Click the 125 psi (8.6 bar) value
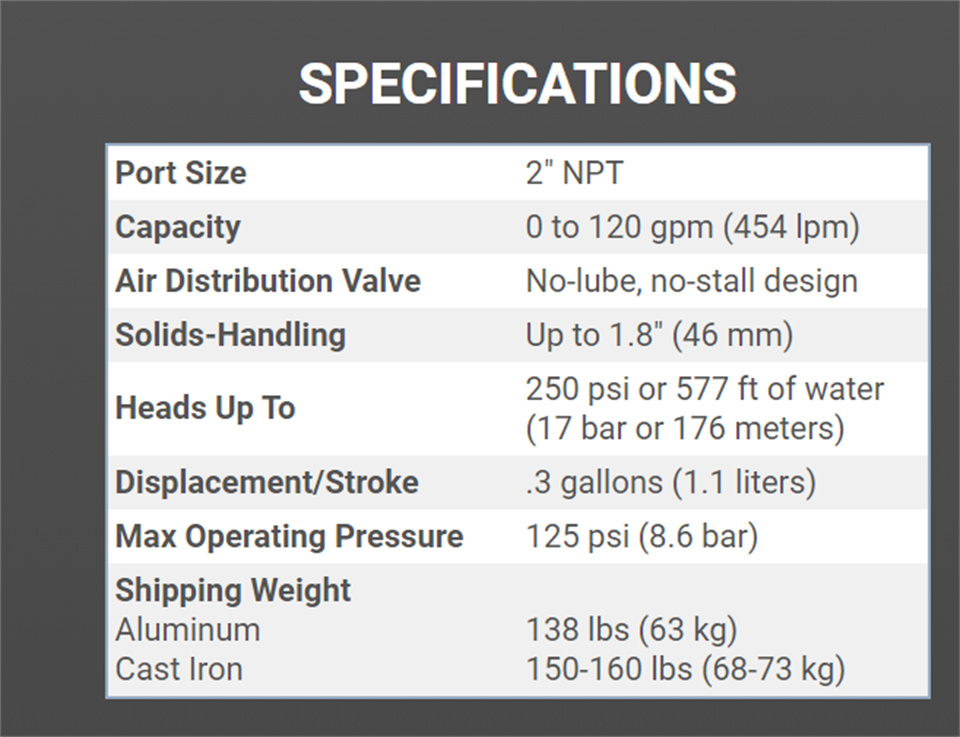Image resolution: width=960 pixels, height=737 pixels. coord(642,537)
